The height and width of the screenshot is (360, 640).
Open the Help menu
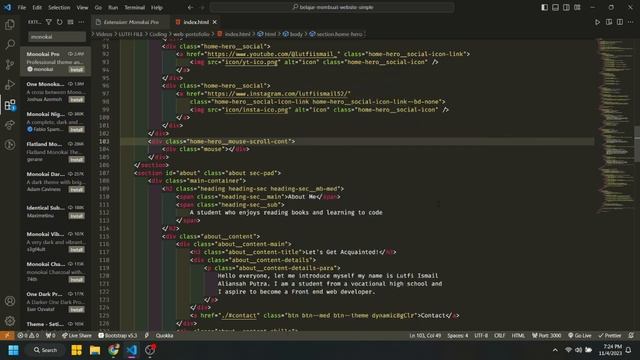pos(157,7)
